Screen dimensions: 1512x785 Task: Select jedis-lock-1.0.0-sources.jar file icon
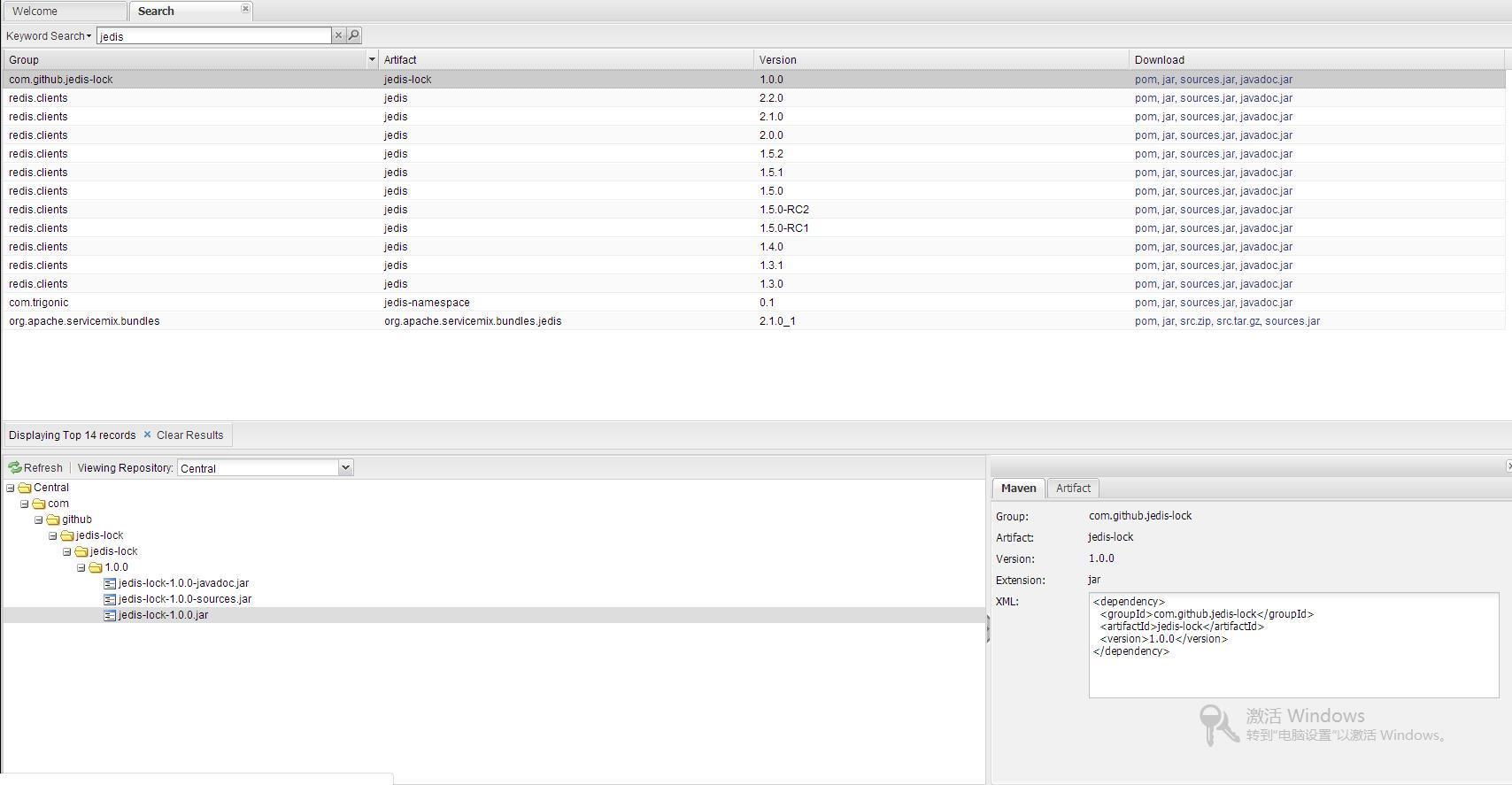pyautogui.click(x=110, y=599)
